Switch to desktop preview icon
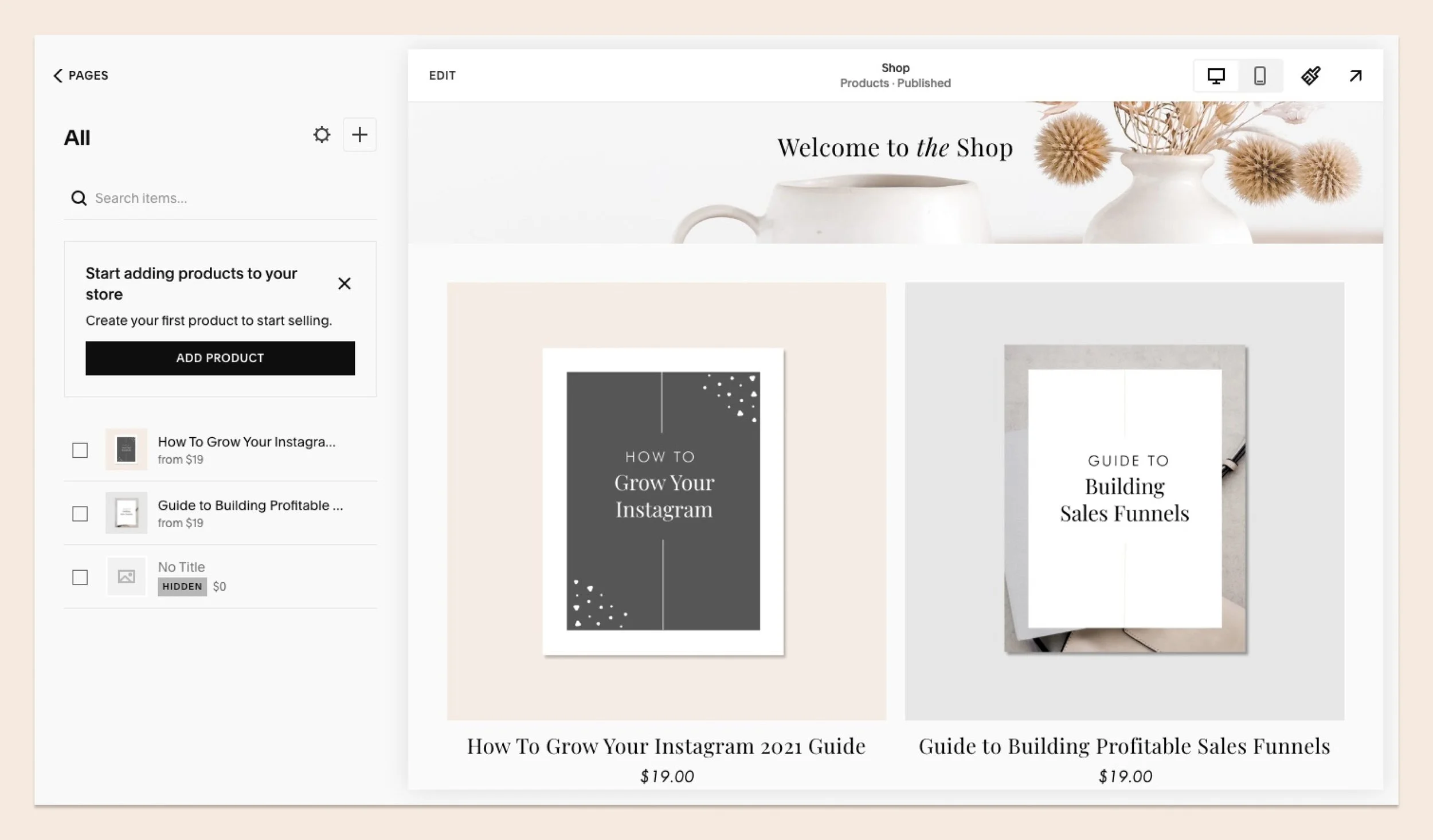The image size is (1433, 840). [x=1216, y=76]
